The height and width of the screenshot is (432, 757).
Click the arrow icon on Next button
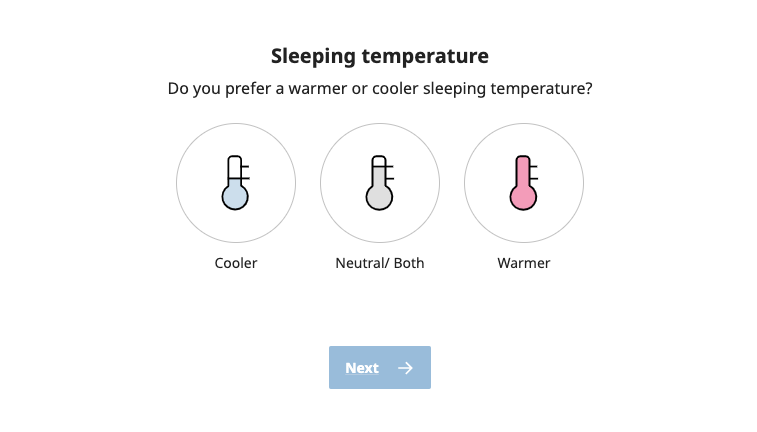coord(405,368)
